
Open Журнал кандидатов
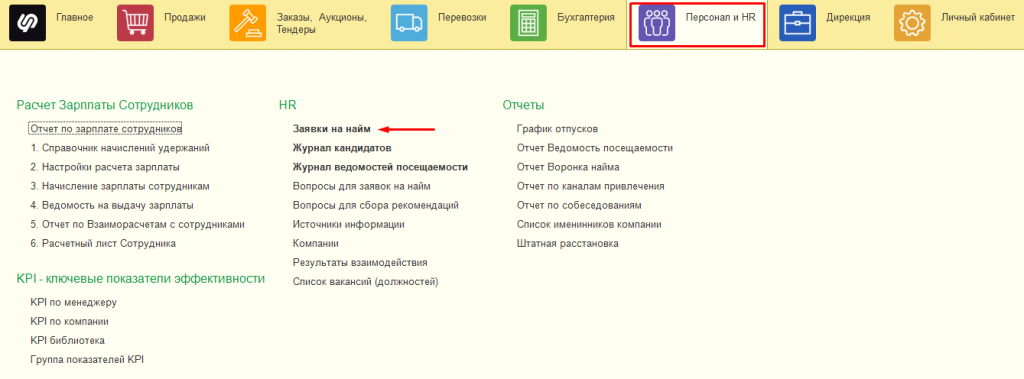(342, 148)
